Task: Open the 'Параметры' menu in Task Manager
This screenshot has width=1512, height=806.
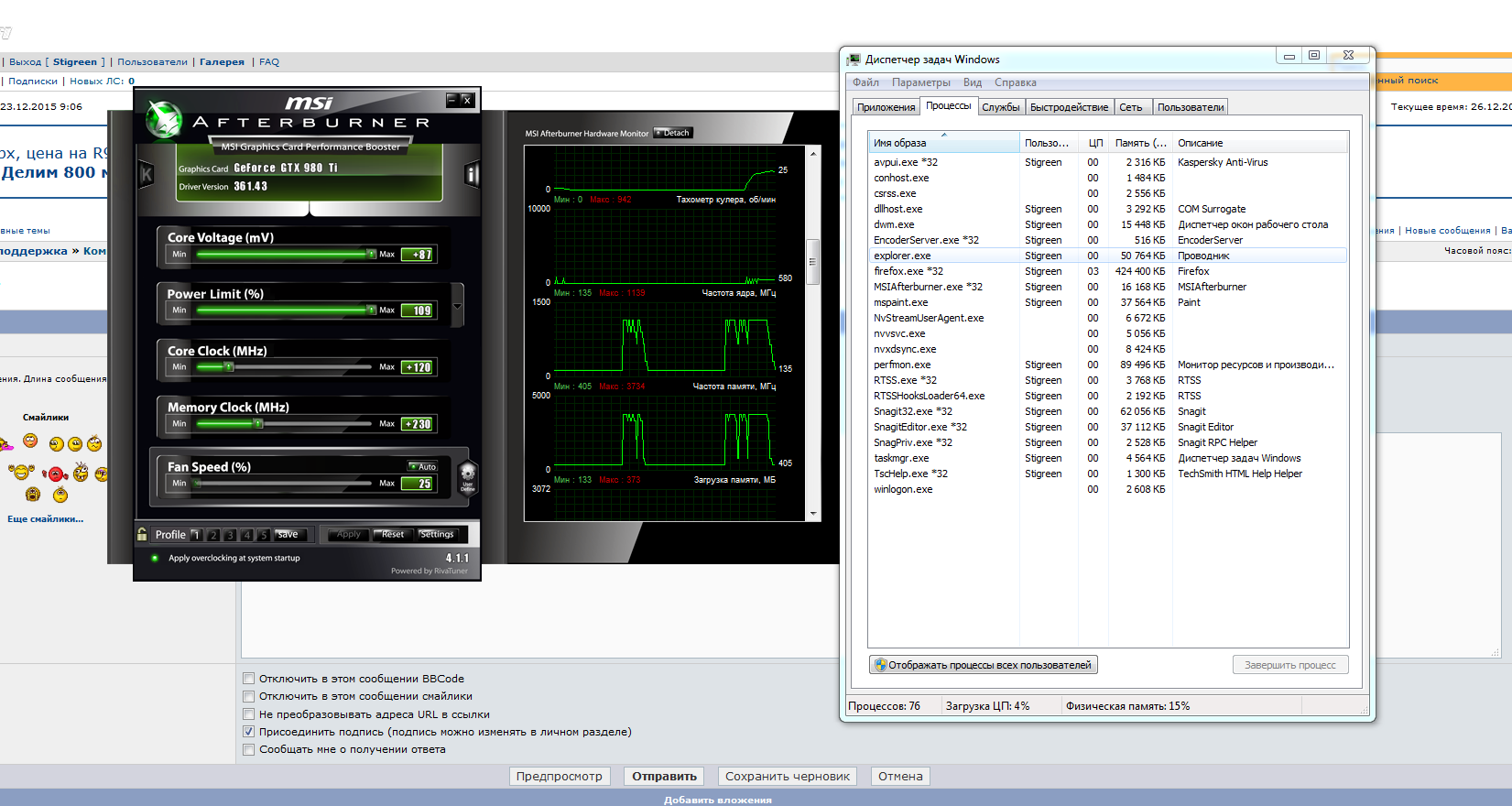Action: [920, 82]
